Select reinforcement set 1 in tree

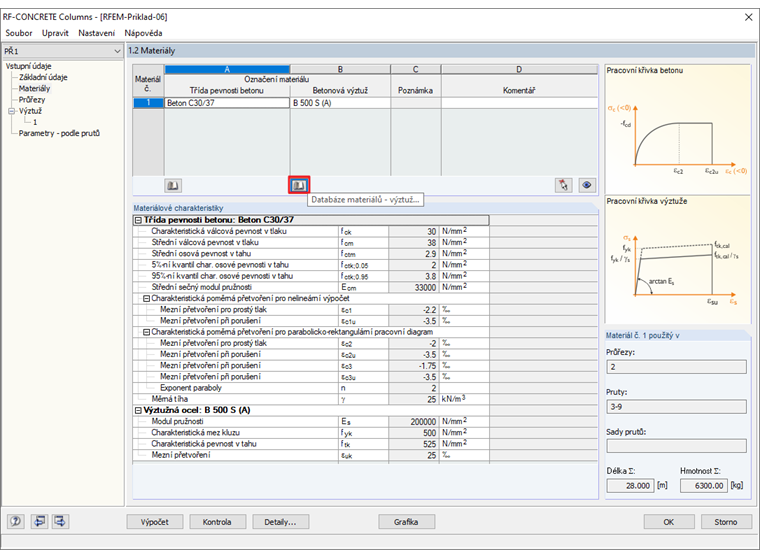point(35,122)
